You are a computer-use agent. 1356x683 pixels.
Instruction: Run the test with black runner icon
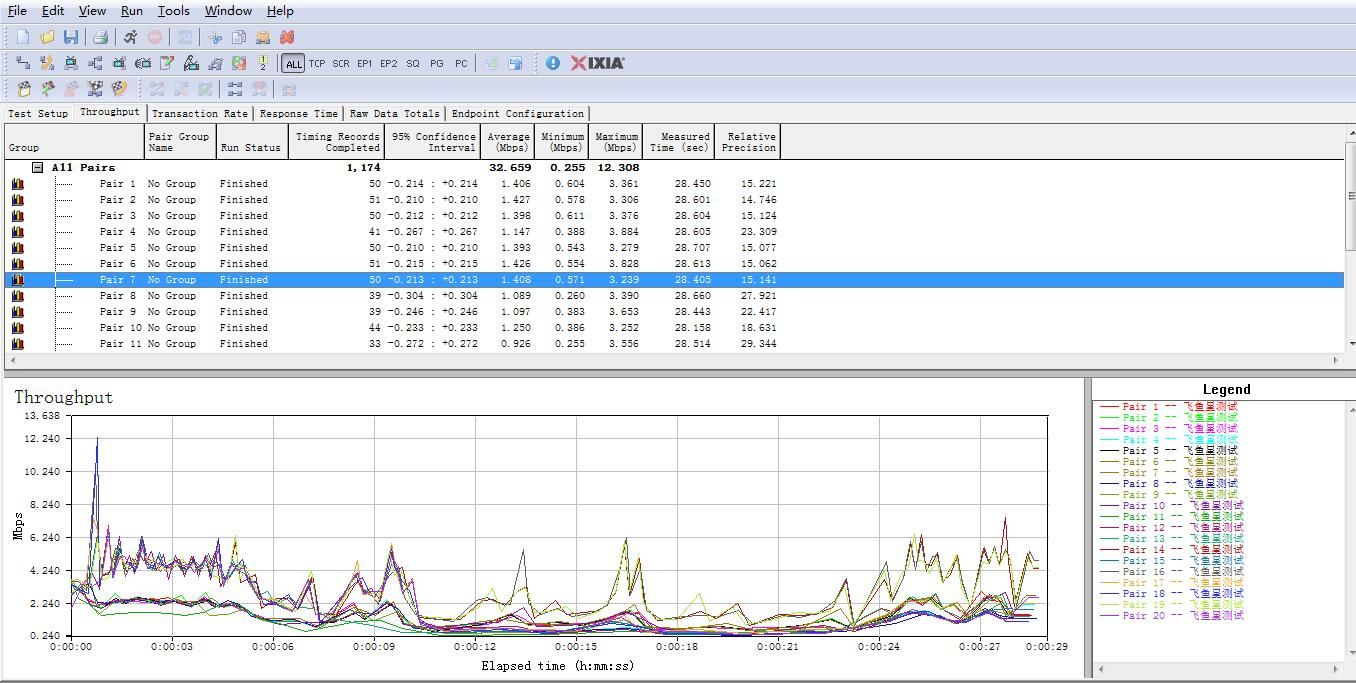(x=130, y=37)
